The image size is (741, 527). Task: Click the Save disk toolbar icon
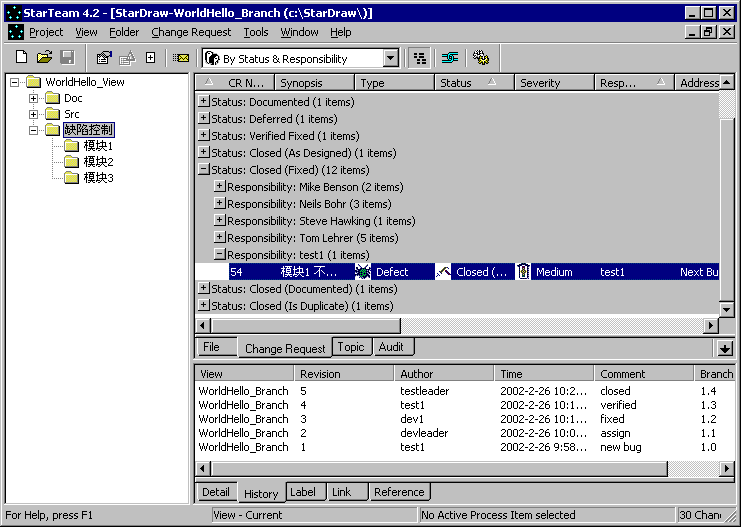[68, 58]
